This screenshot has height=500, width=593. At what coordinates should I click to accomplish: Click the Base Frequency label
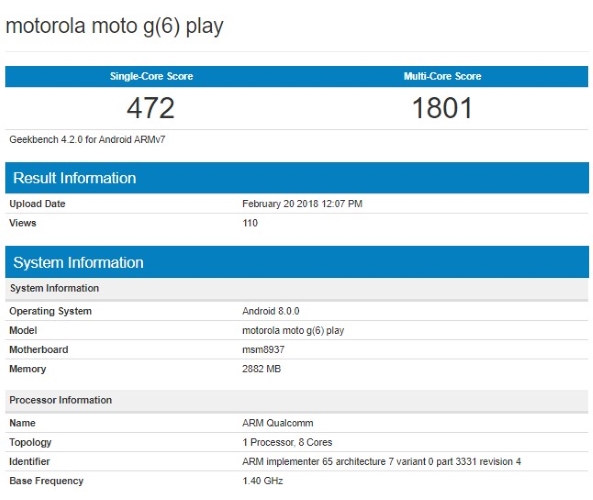click(x=47, y=481)
